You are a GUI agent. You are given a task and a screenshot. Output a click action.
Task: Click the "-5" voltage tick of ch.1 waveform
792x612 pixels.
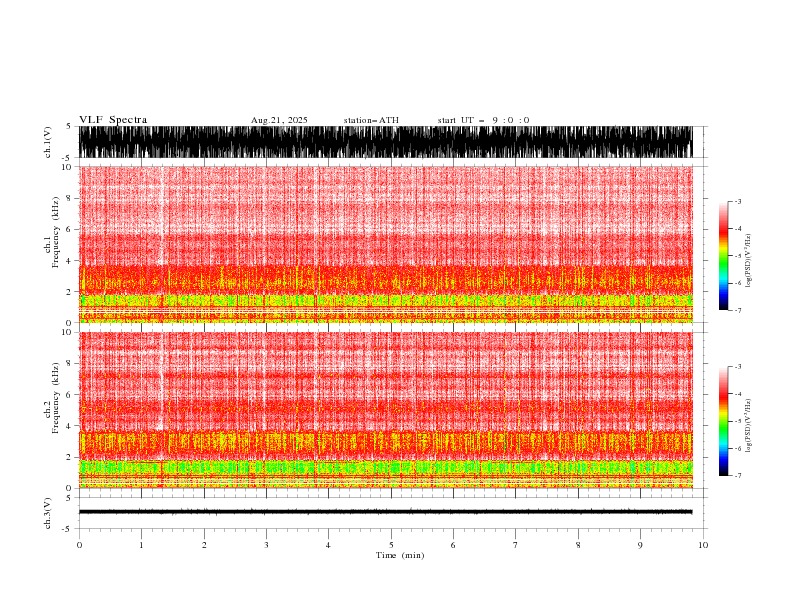pos(68,158)
